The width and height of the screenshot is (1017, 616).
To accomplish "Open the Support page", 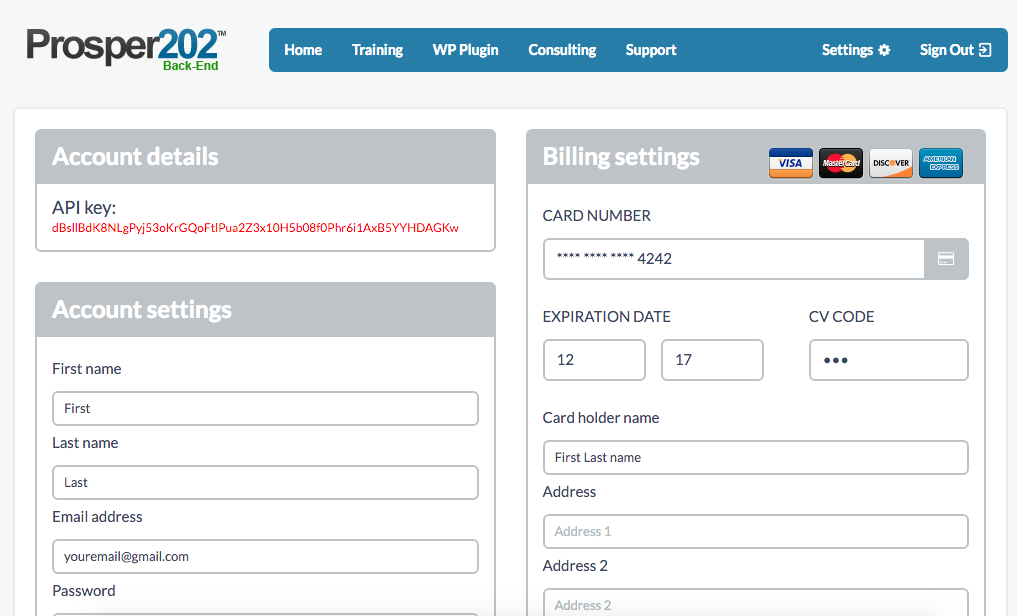I will (651, 50).
